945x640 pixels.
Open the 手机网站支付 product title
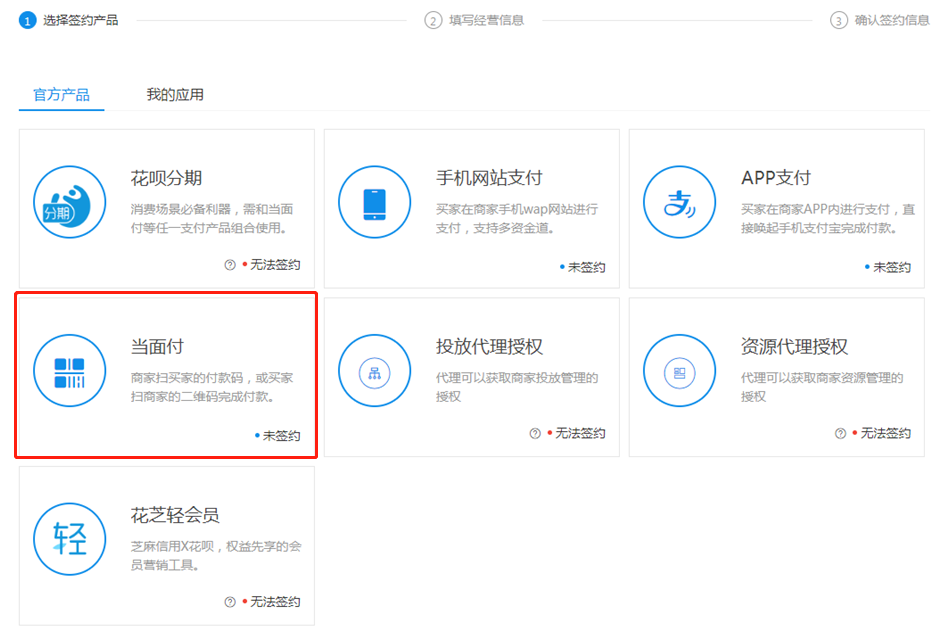[x=489, y=178]
